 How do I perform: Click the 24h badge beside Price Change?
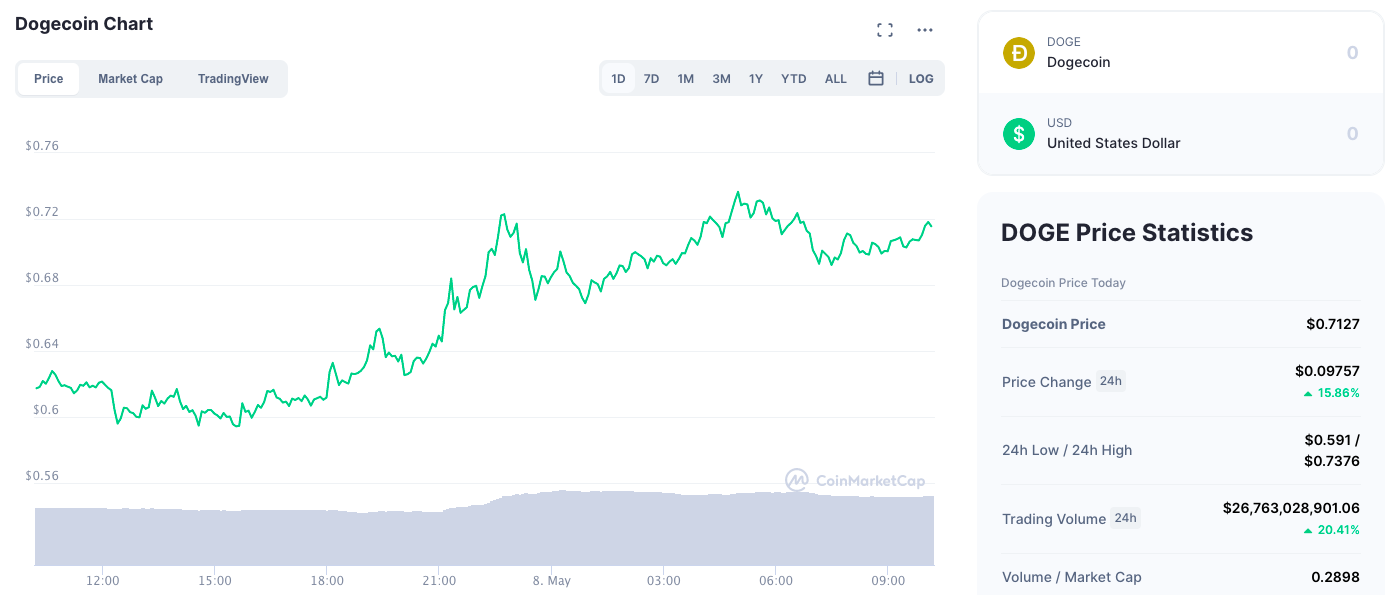(1111, 381)
